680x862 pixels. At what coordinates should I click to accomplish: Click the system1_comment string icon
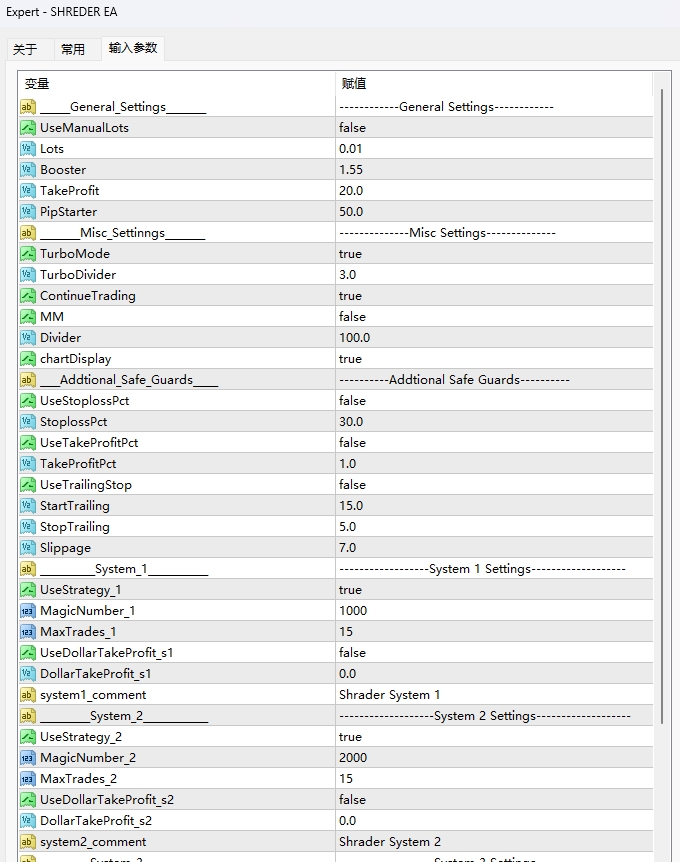tap(28, 695)
